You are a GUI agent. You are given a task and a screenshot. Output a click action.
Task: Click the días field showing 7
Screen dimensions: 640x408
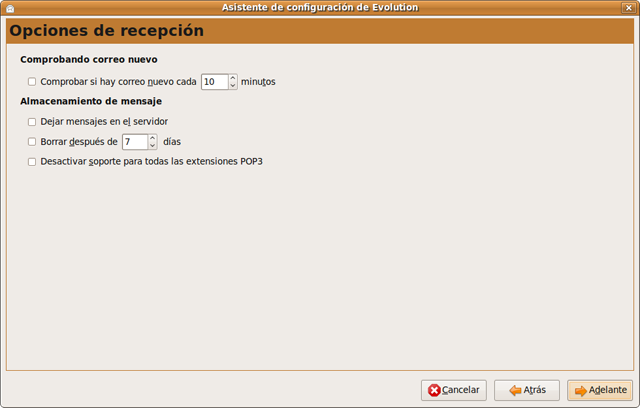[133, 142]
